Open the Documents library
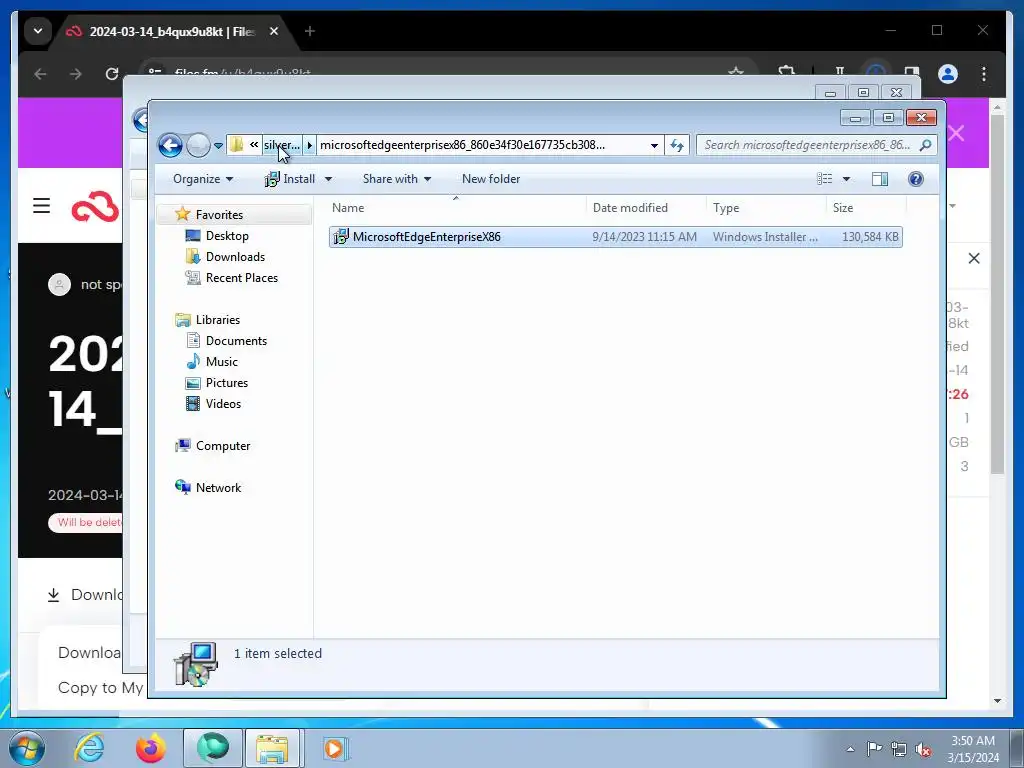 pyautogui.click(x=236, y=341)
